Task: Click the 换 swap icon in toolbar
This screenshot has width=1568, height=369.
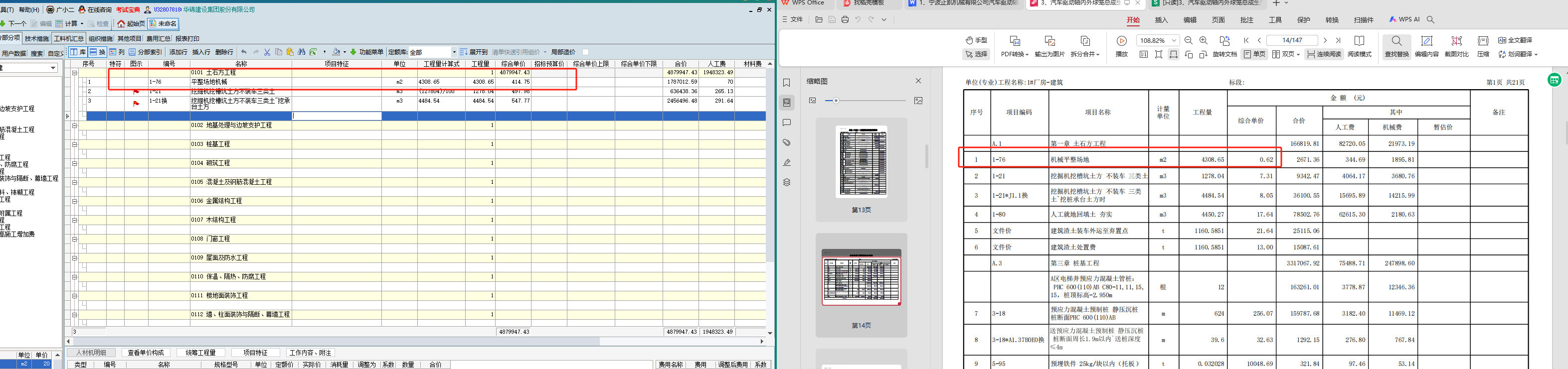Action: [97, 52]
